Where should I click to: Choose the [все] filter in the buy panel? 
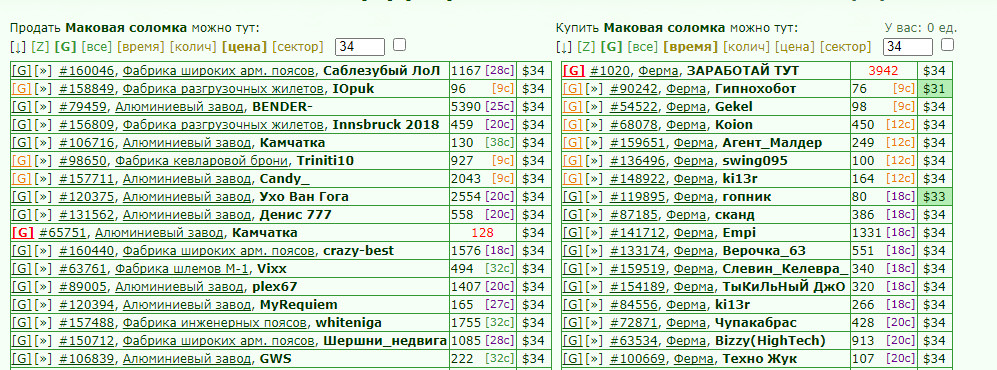(642, 46)
